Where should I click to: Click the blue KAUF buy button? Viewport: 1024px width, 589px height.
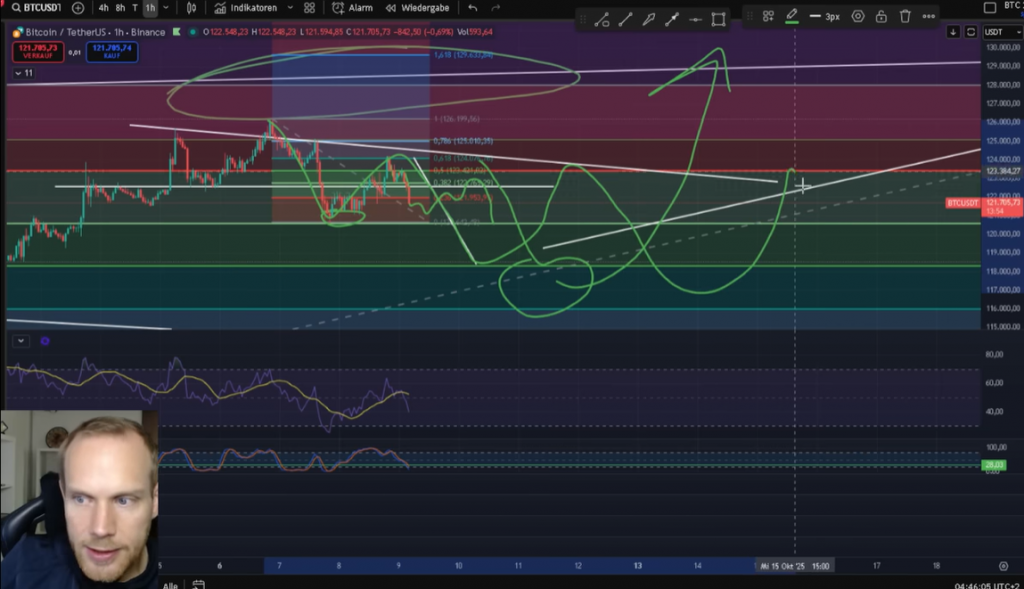pos(112,51)
